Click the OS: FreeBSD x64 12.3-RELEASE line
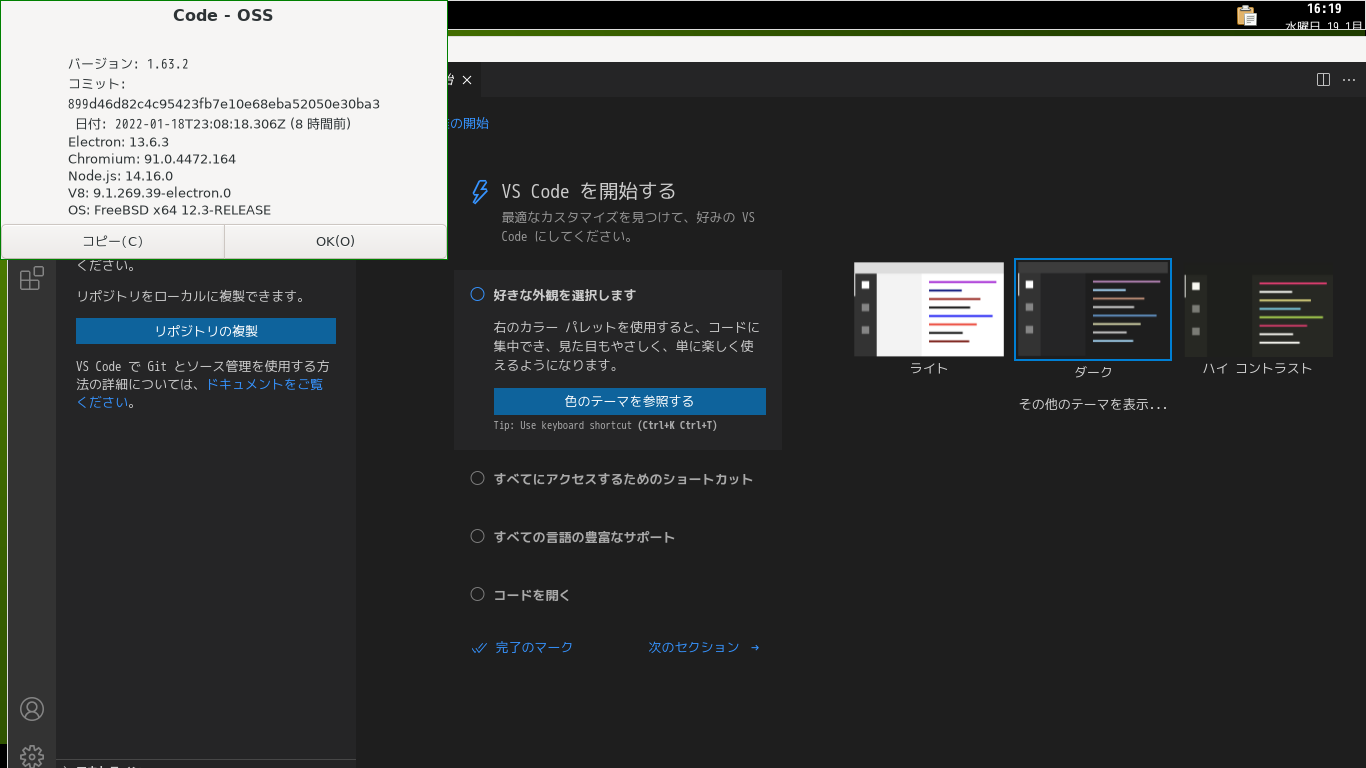 (169, 211)
